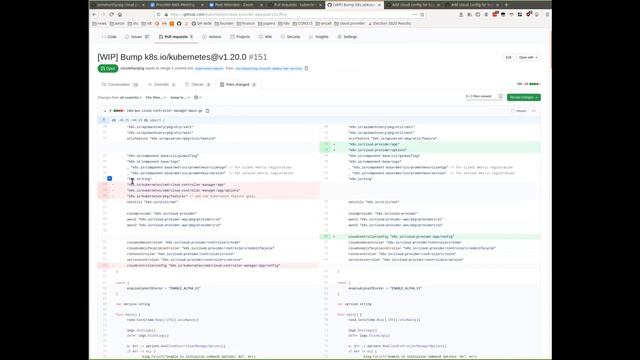640x360 pixels.
Task: Click the PR author username link
Action: 132,69
